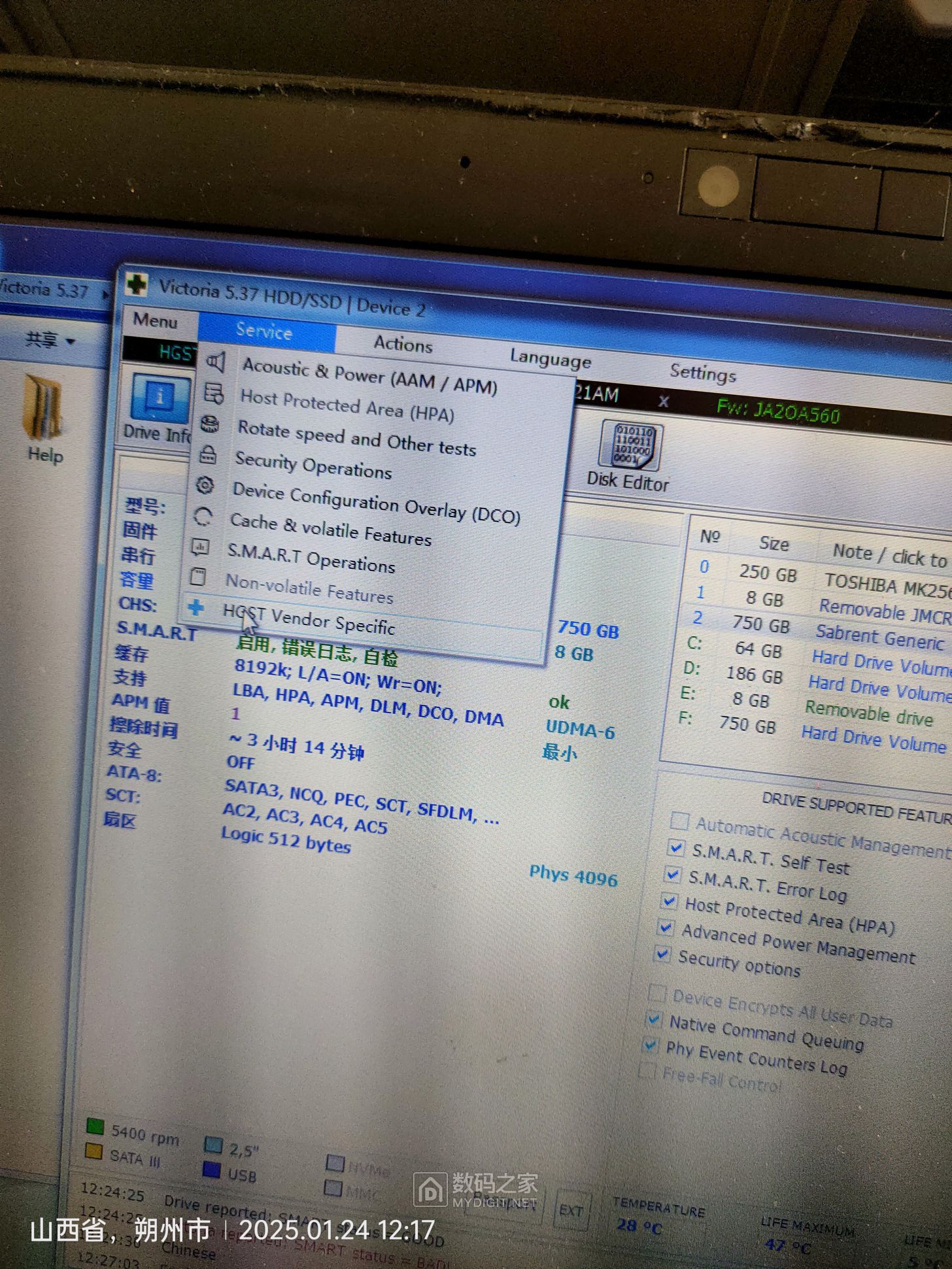Toggle the Security options checkbox

pos(662,954)
